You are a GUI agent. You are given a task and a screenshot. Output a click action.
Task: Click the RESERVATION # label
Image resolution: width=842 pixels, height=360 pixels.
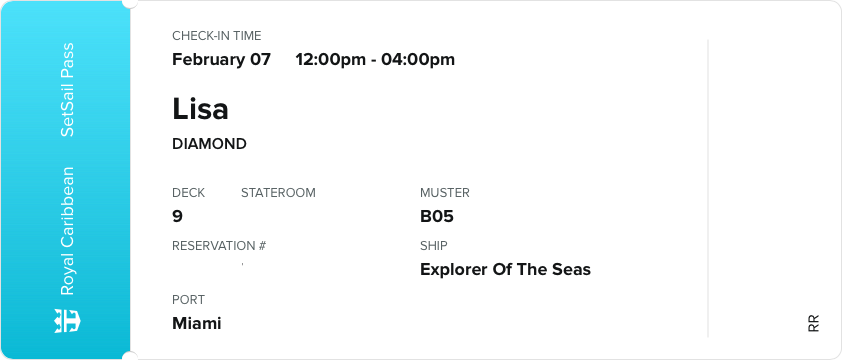point(219,246)
